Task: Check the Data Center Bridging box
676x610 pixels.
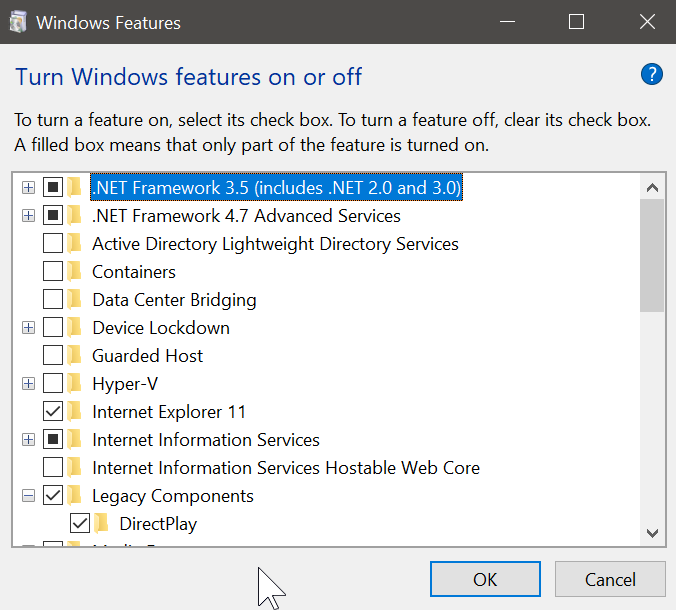Action: coord(53,299)
